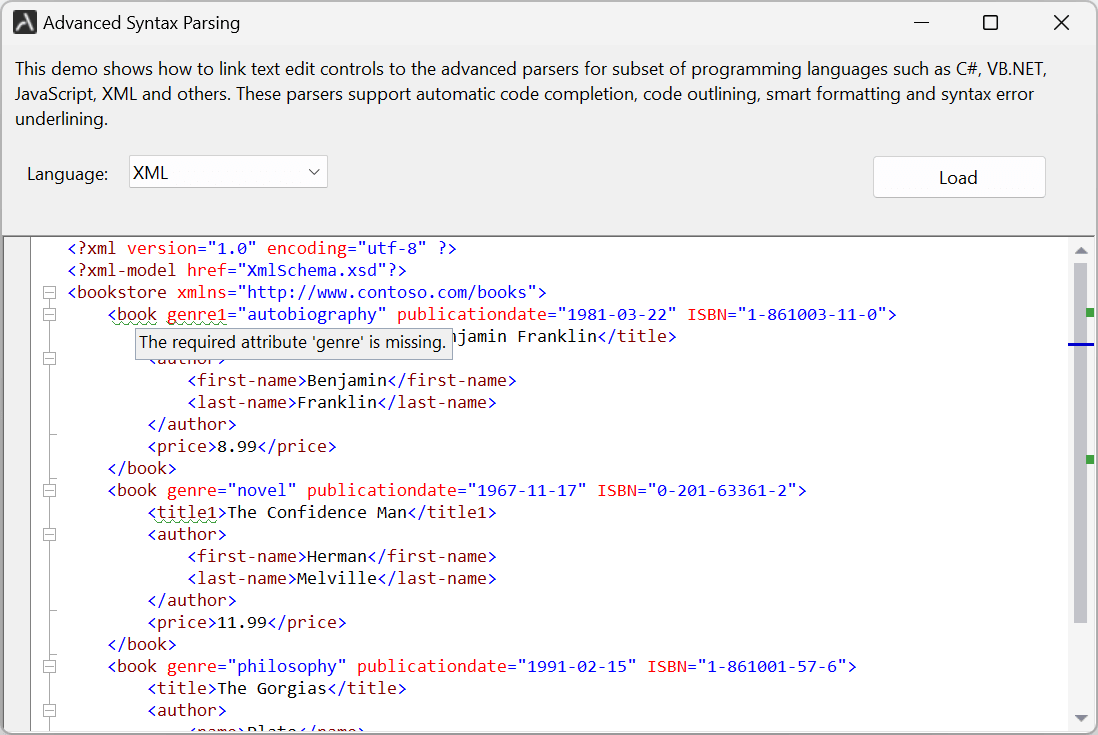Click the title text The Confidence Man
1098x735 pixels.
(317, 512)
